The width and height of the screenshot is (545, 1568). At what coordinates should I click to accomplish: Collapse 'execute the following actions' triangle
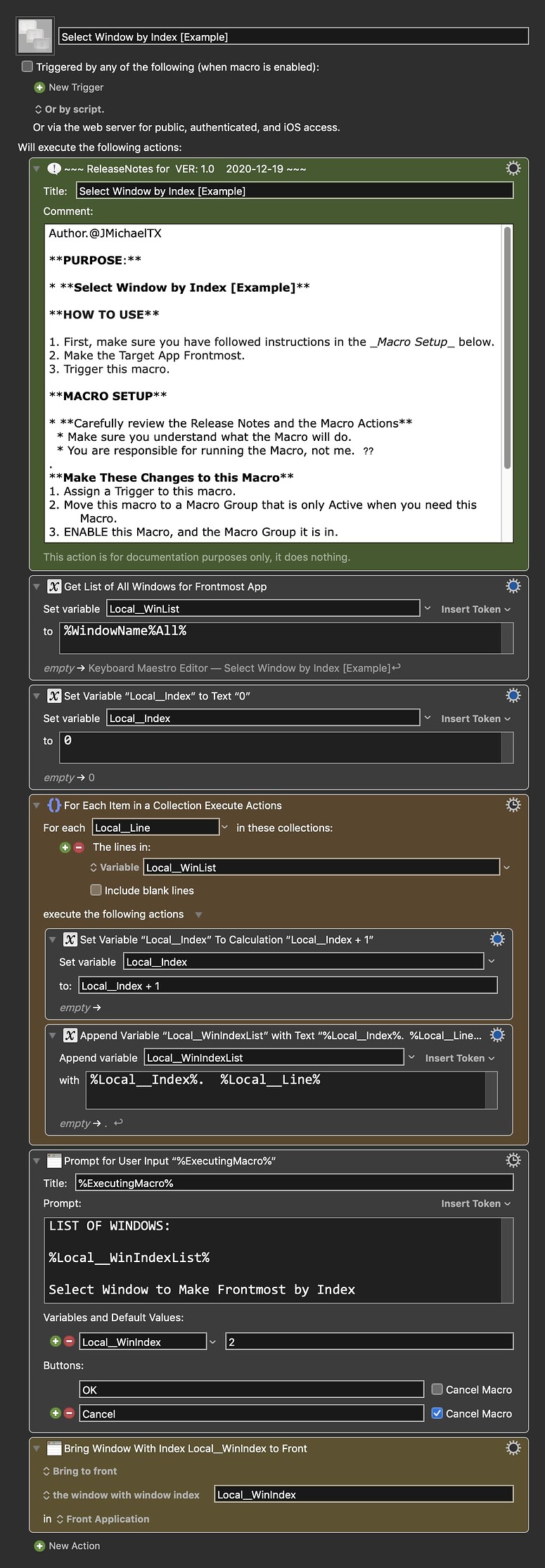click(199, 915)
